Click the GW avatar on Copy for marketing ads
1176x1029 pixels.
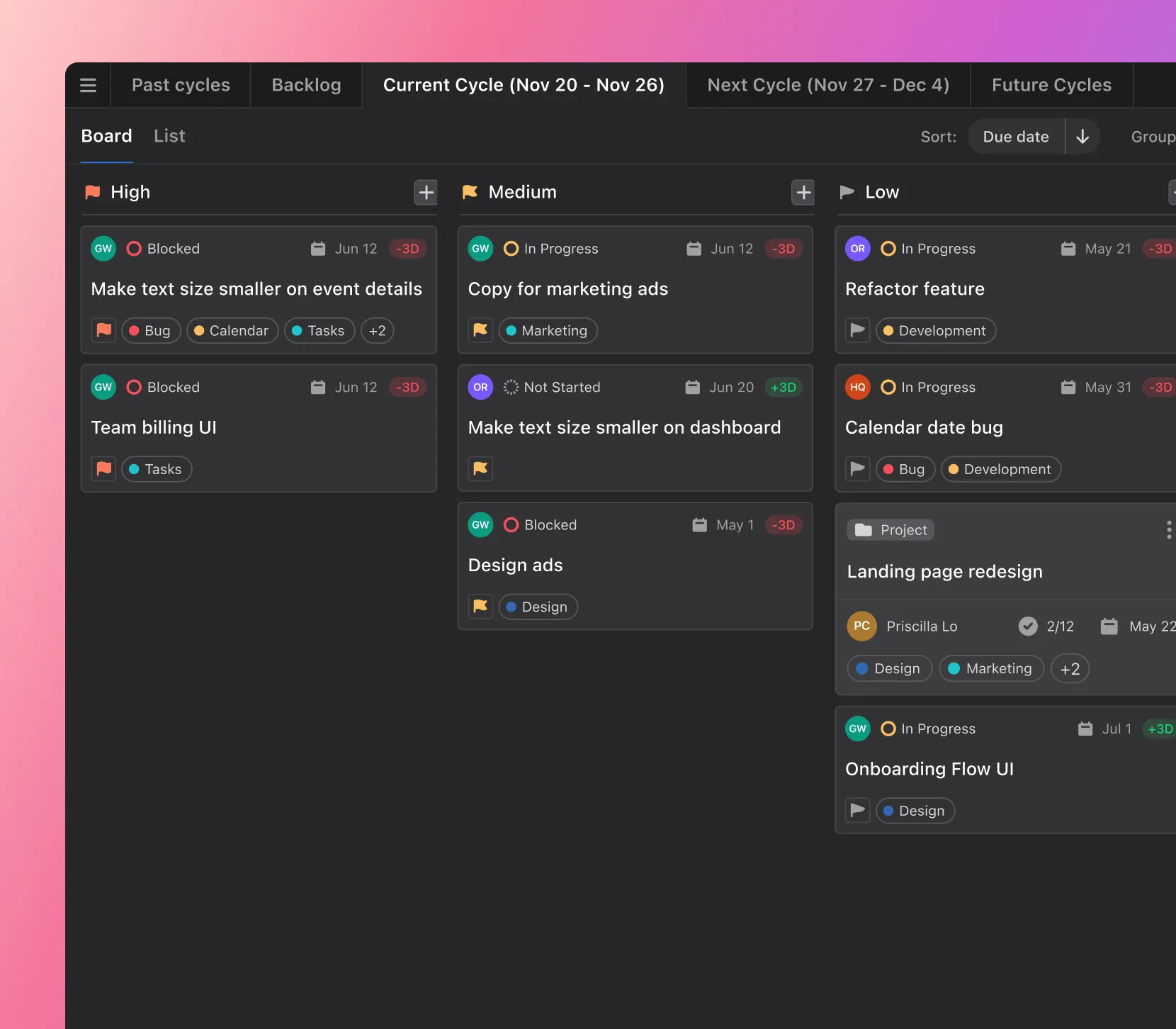point(480,249)
